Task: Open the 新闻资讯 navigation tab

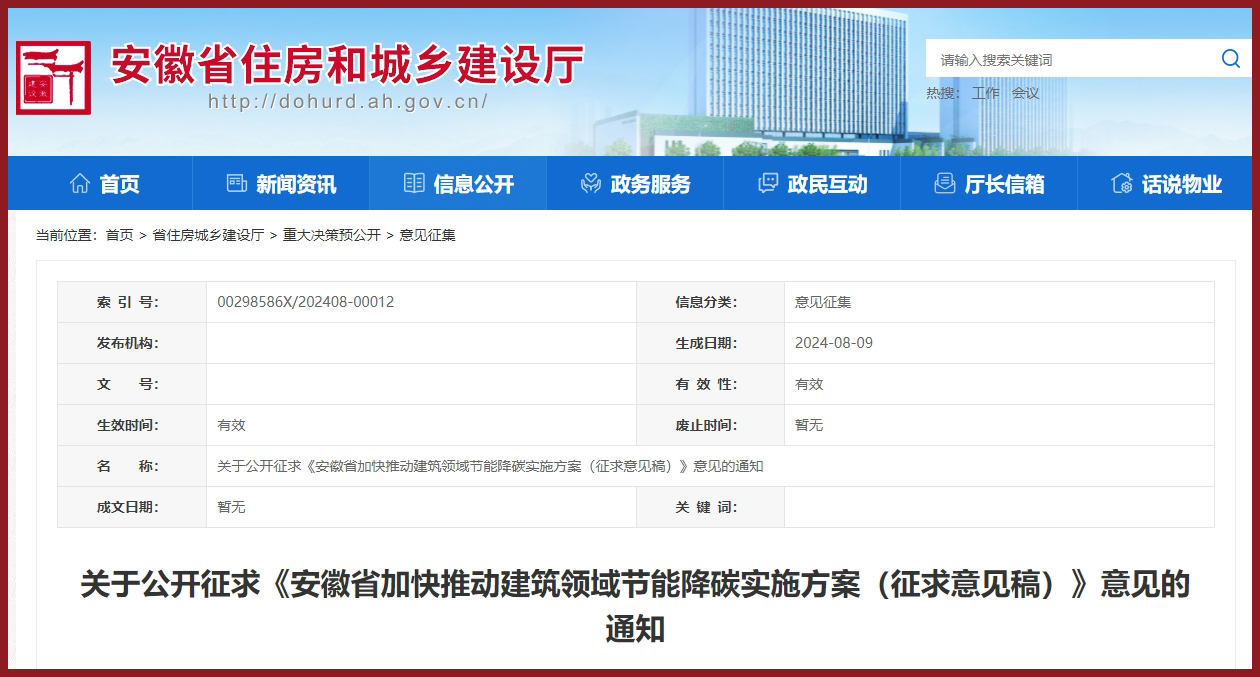Action: pyautogui.click(x=281, y=184)
